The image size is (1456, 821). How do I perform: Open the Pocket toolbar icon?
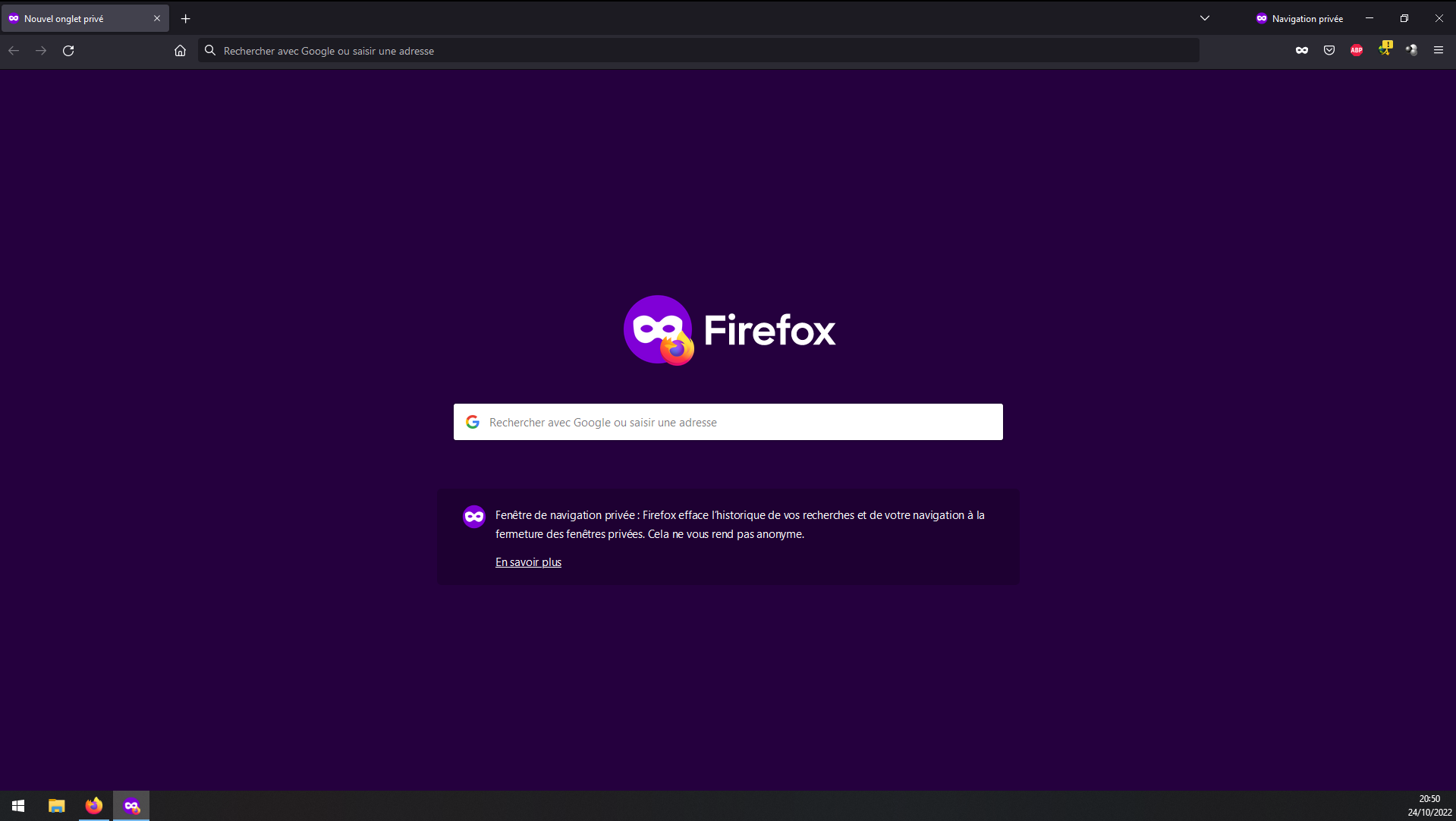tap(1329, 51)
